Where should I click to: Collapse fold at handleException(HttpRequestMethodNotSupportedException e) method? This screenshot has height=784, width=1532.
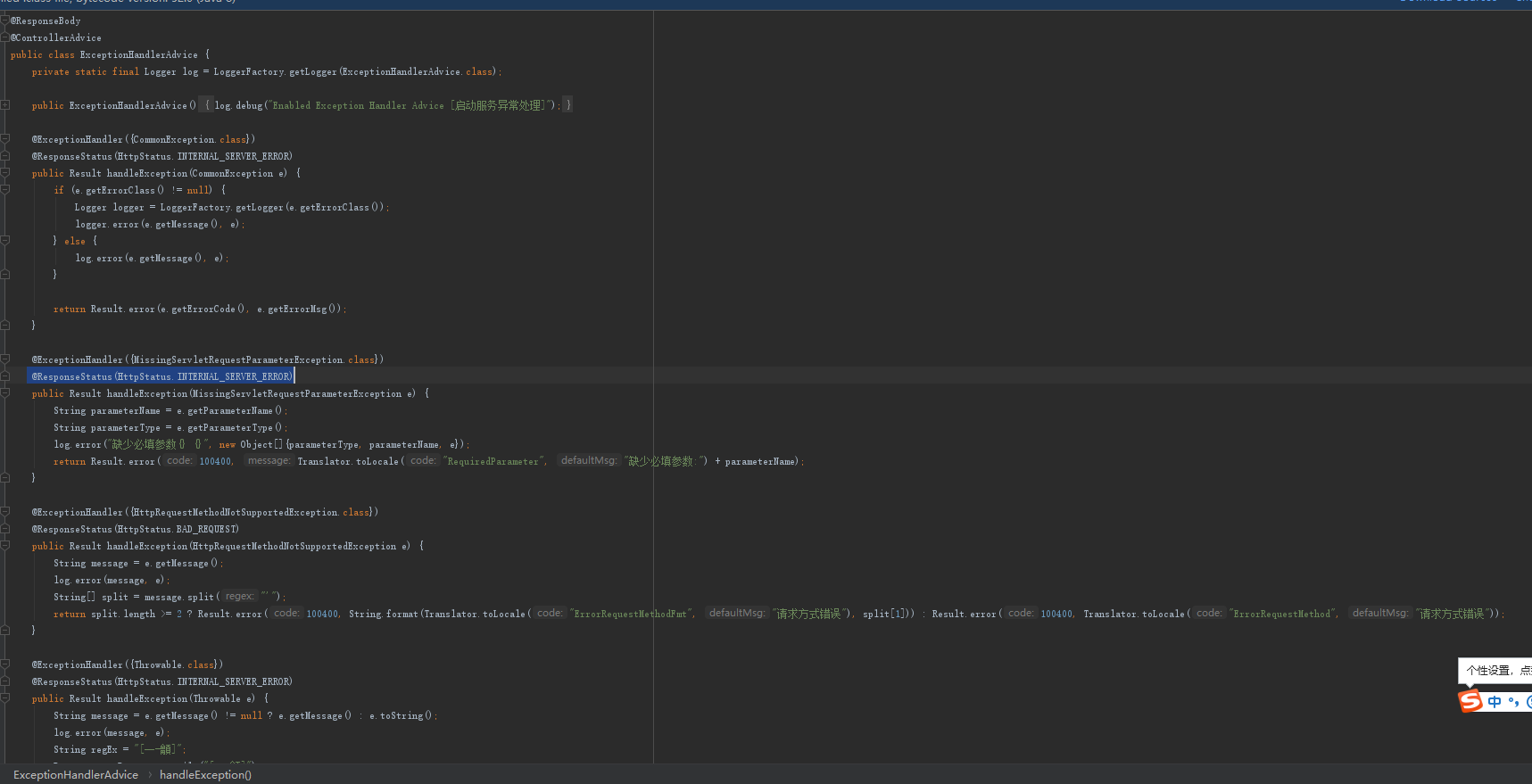coord(4,546)
